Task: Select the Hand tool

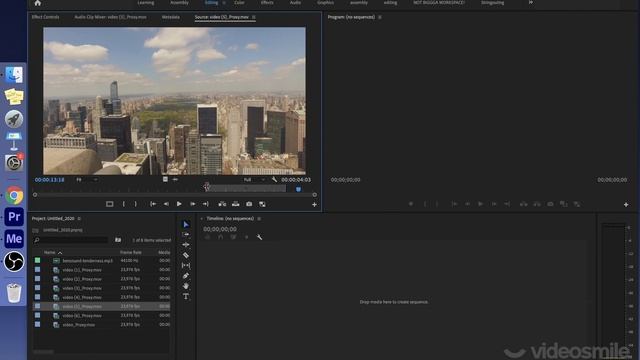Action: tap(186, 286)
